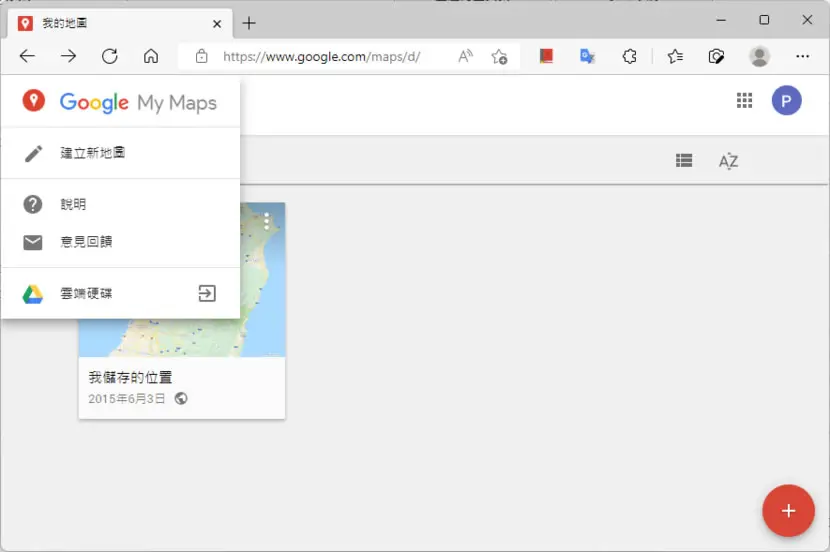Open the browser essentials shield icon
Viewport: 830px width, 552px height.
(x=716, y=56)
